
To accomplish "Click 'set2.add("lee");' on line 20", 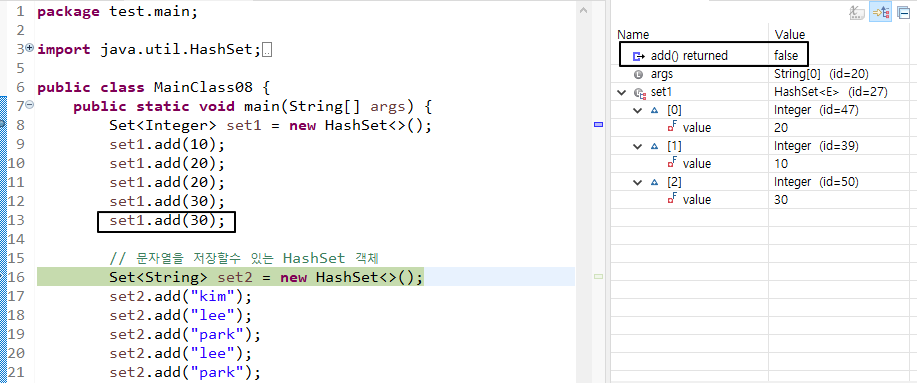I will pos(180,354).
